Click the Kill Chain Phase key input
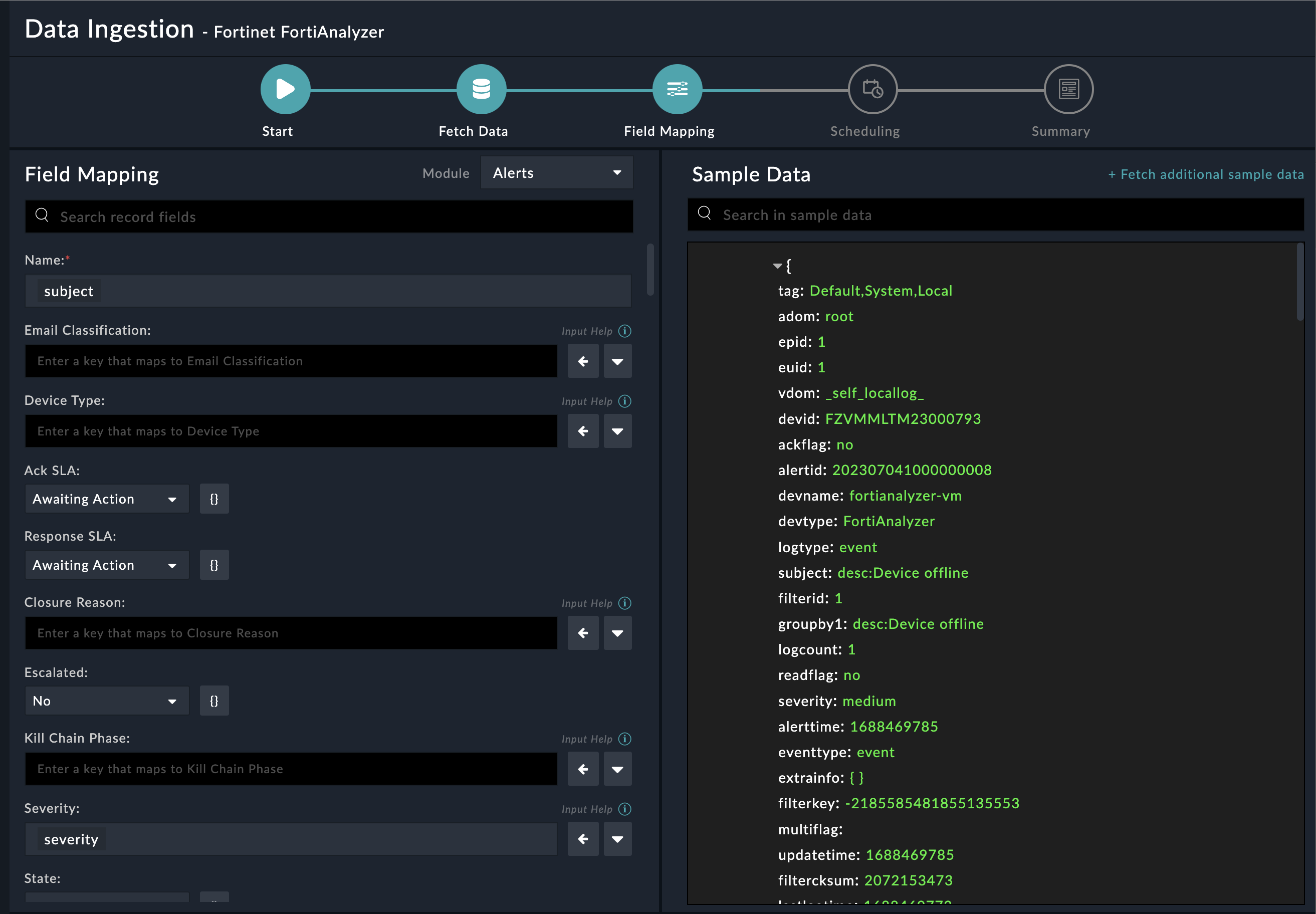The height and width of the screenshot is (914, 1316). pos(291,769)
